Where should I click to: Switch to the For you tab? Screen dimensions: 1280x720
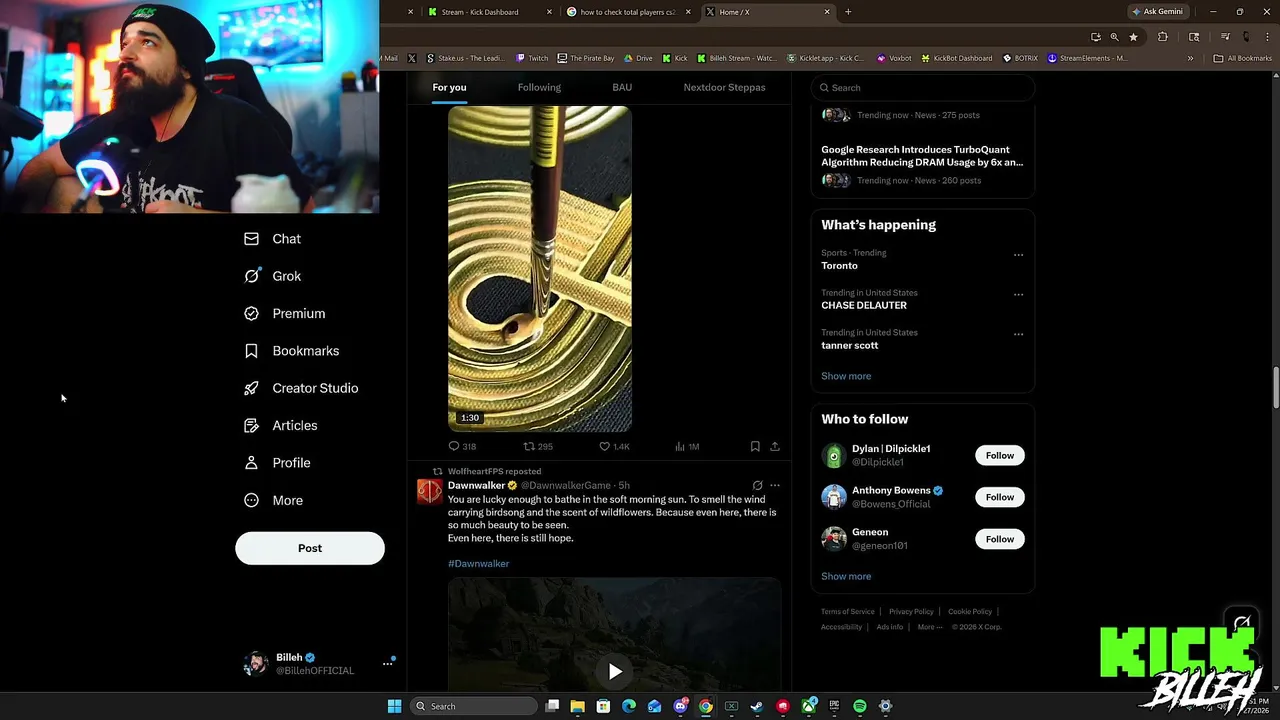tap(449, 87)
